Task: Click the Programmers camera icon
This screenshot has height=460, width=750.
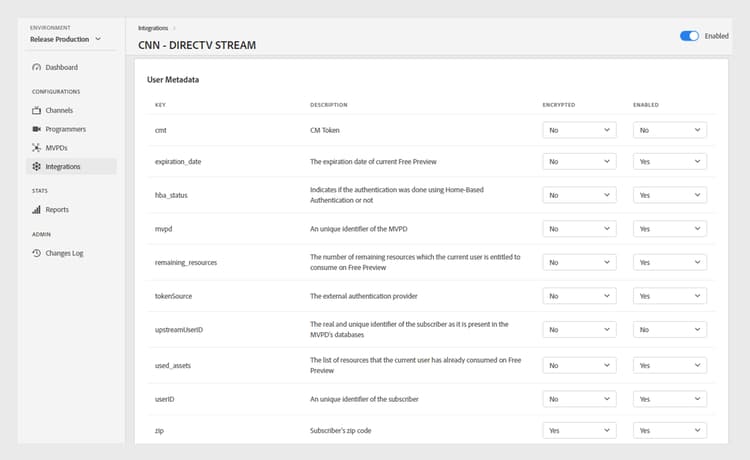Action: tap(37, 129)
